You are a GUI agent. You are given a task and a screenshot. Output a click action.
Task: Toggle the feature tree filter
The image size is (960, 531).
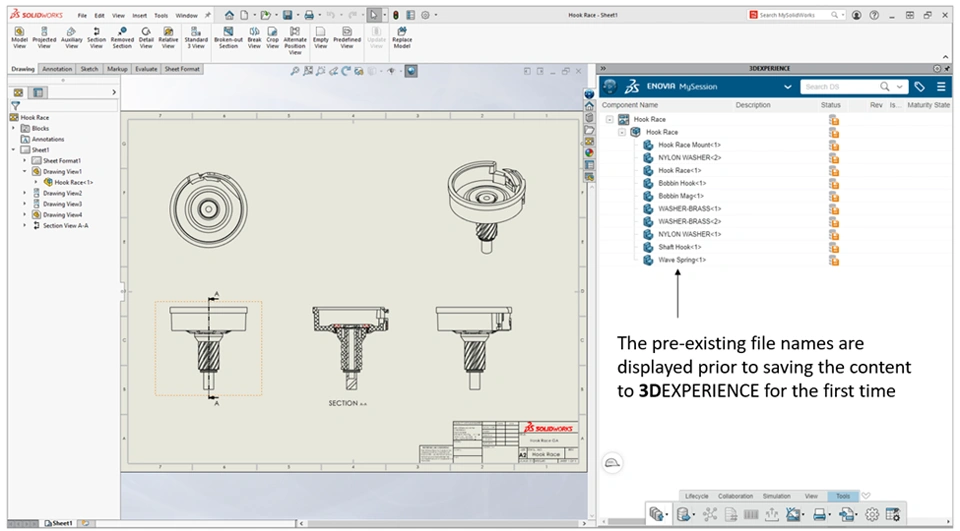pos(15,105)
